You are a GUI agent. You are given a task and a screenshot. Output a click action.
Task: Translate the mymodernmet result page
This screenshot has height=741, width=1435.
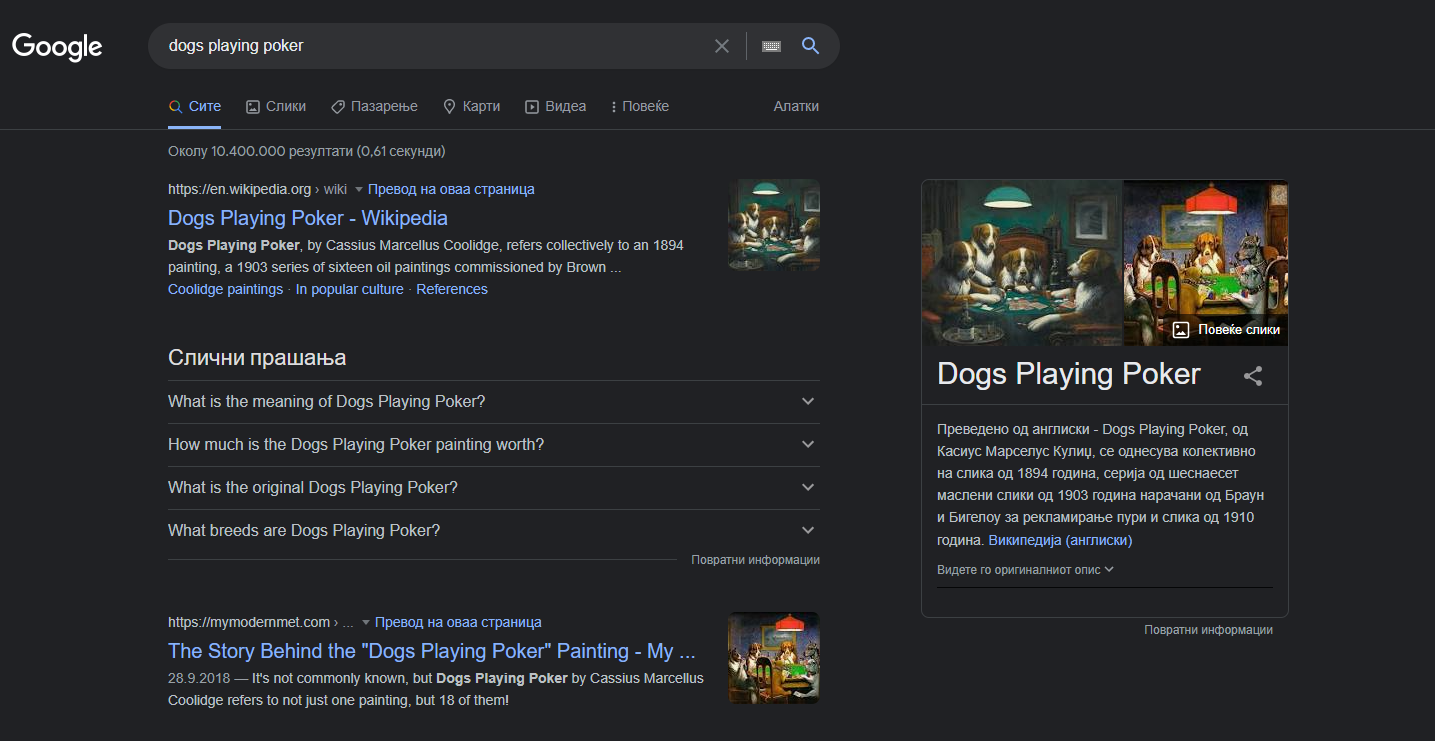click(x=458, y=622)
